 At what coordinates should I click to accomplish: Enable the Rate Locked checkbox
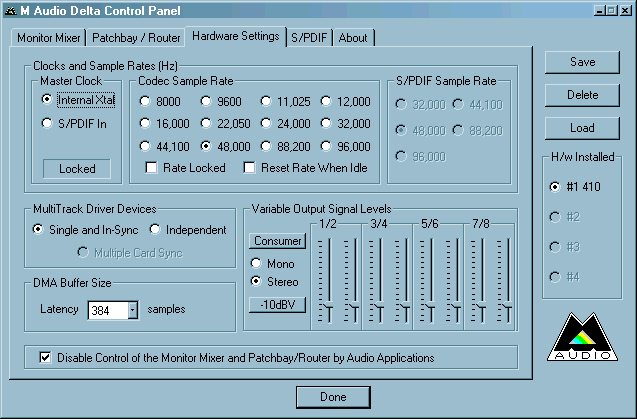(152, 167)
